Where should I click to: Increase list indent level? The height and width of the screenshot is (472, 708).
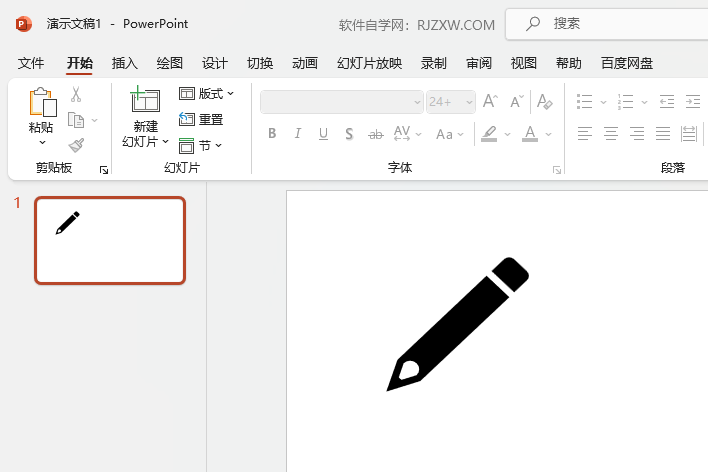(693, 102)
